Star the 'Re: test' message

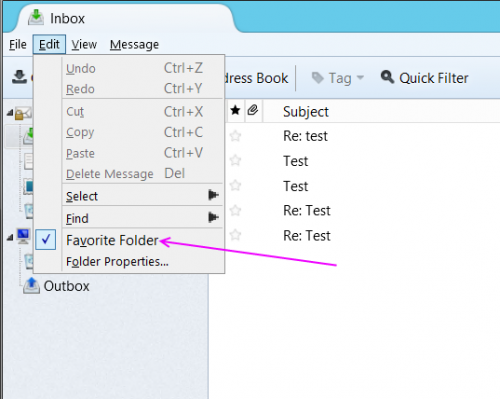pos(235,136)
